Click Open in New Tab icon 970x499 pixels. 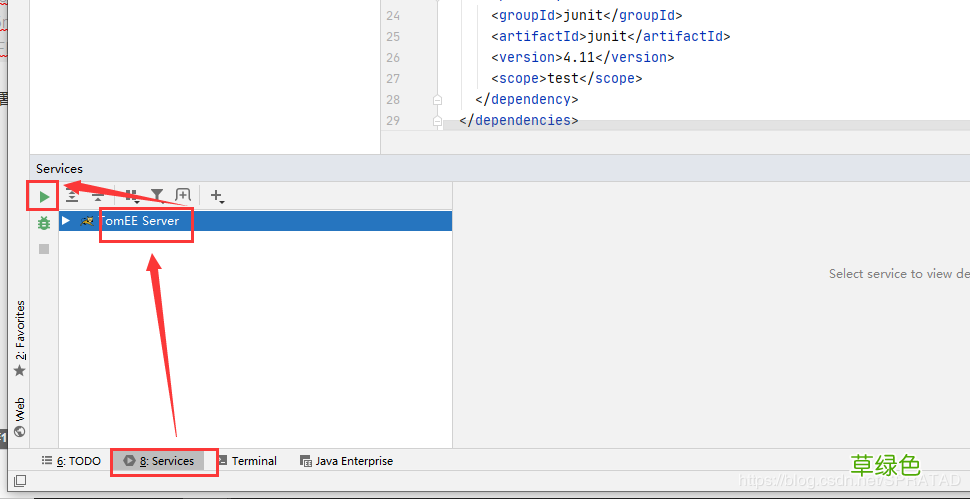(183, 195)
